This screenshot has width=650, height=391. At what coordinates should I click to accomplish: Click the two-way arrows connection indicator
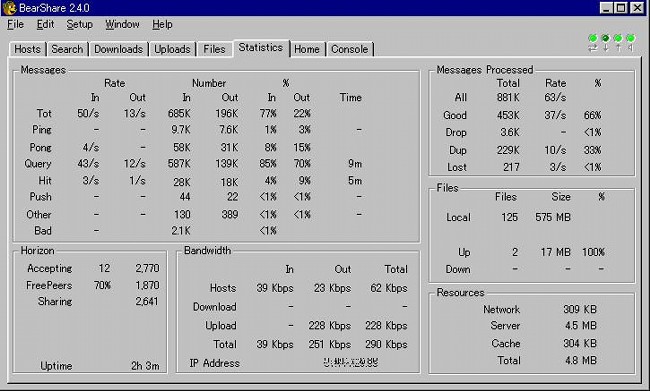[x=593, y=48]
